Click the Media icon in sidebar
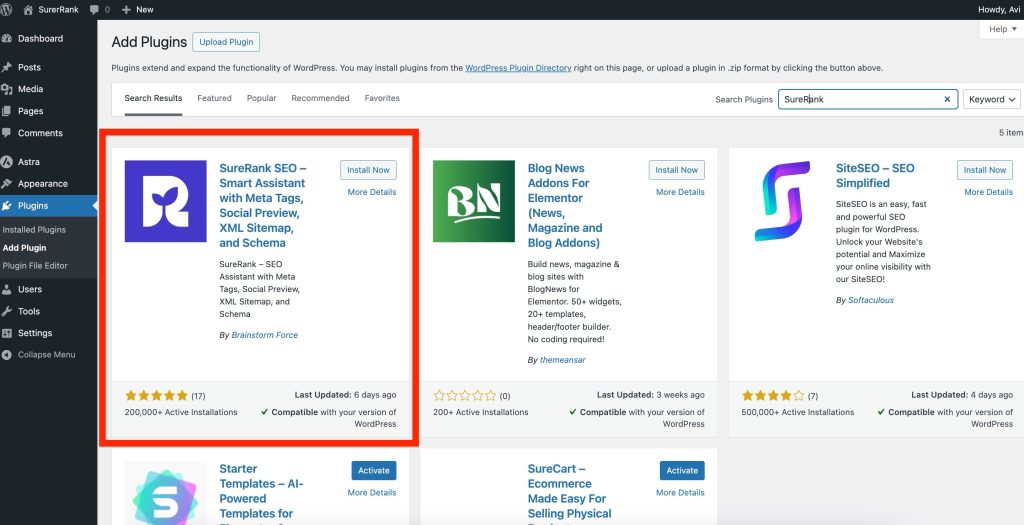1024x525 pixels. [x=7, y=89]
